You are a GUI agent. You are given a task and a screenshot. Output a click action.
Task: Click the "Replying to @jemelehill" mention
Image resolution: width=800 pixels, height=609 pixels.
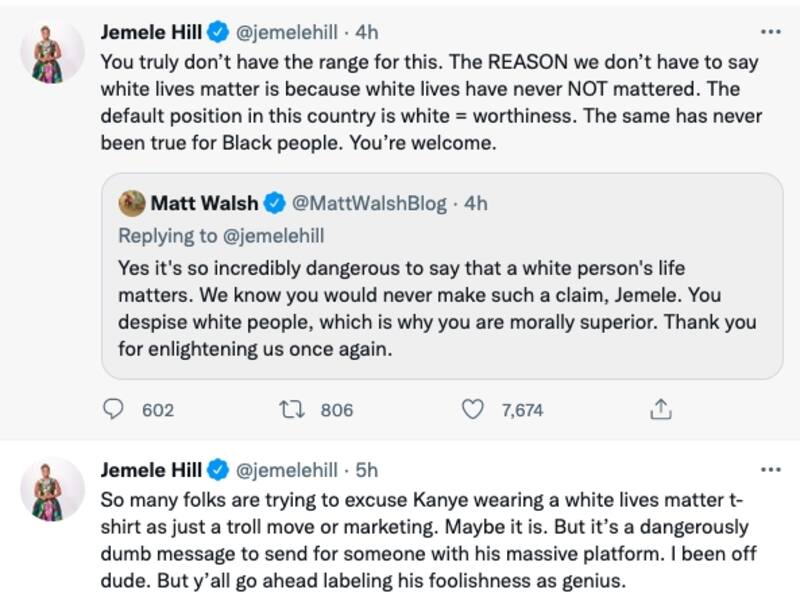(269, 236)
